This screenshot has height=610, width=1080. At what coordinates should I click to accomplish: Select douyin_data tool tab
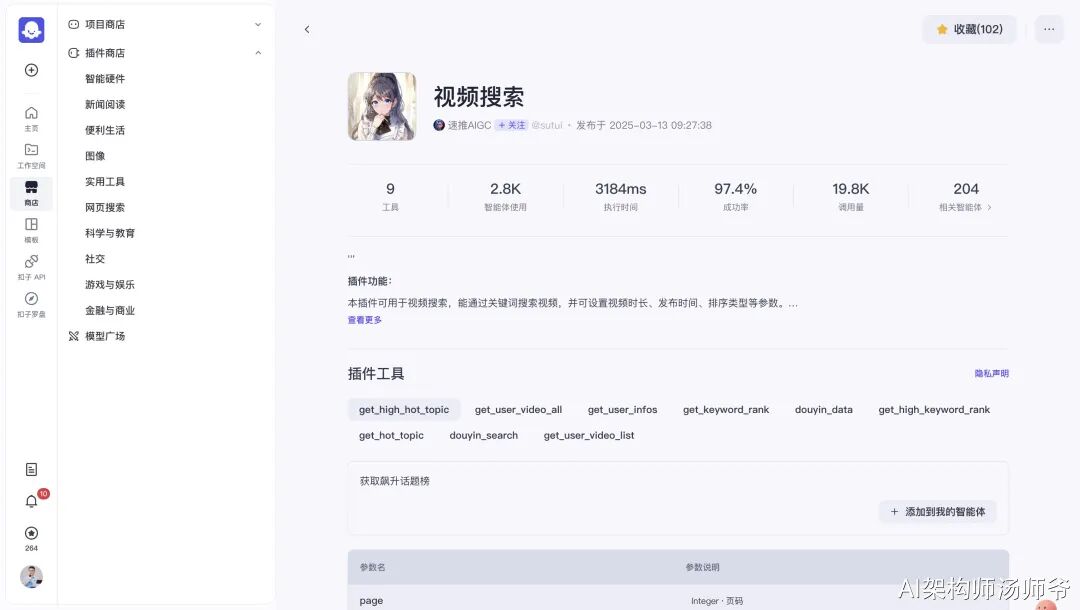pyautogui.click(x=824, y=410)
